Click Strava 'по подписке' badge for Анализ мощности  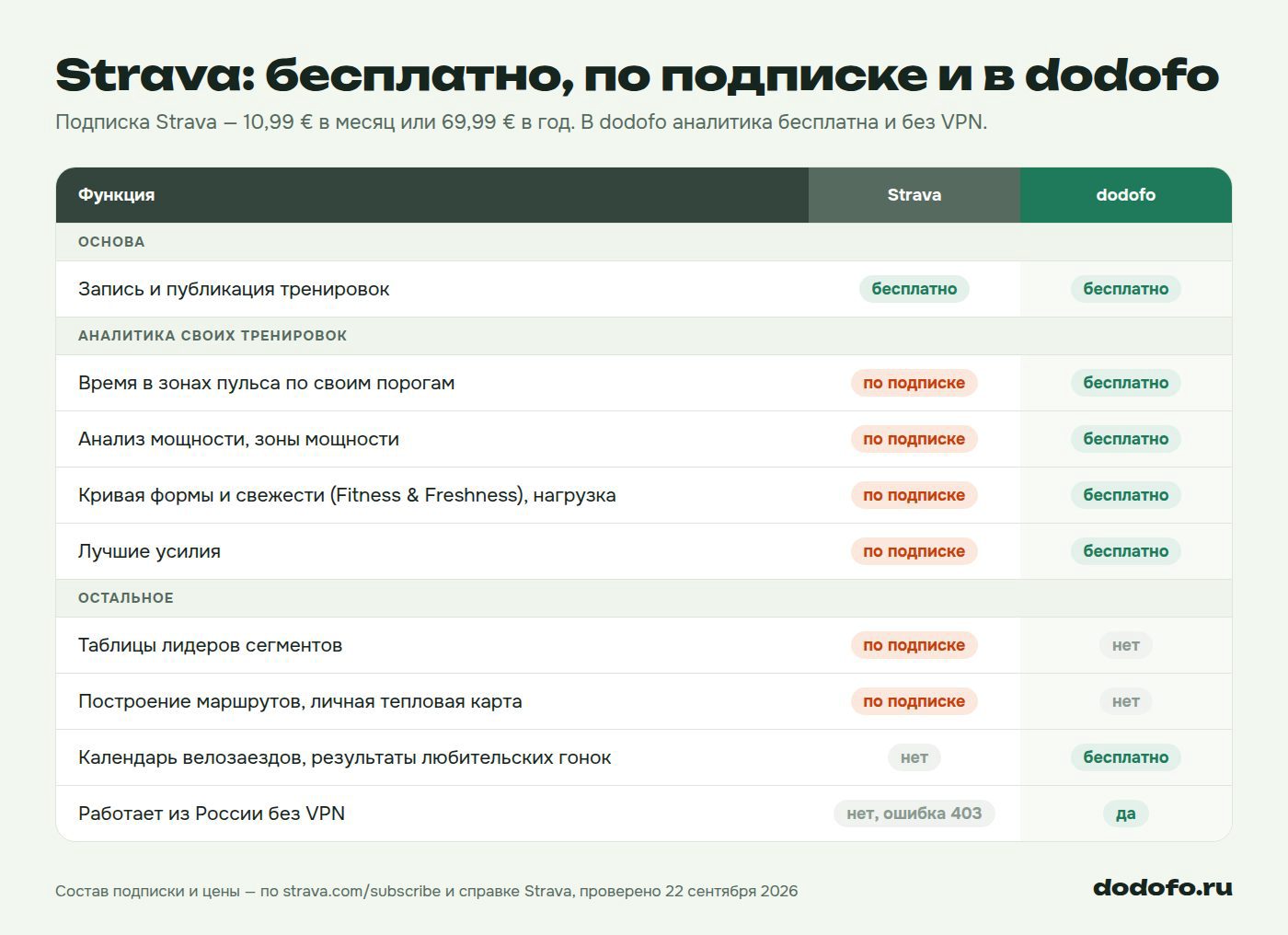click(x=914, y=439)
